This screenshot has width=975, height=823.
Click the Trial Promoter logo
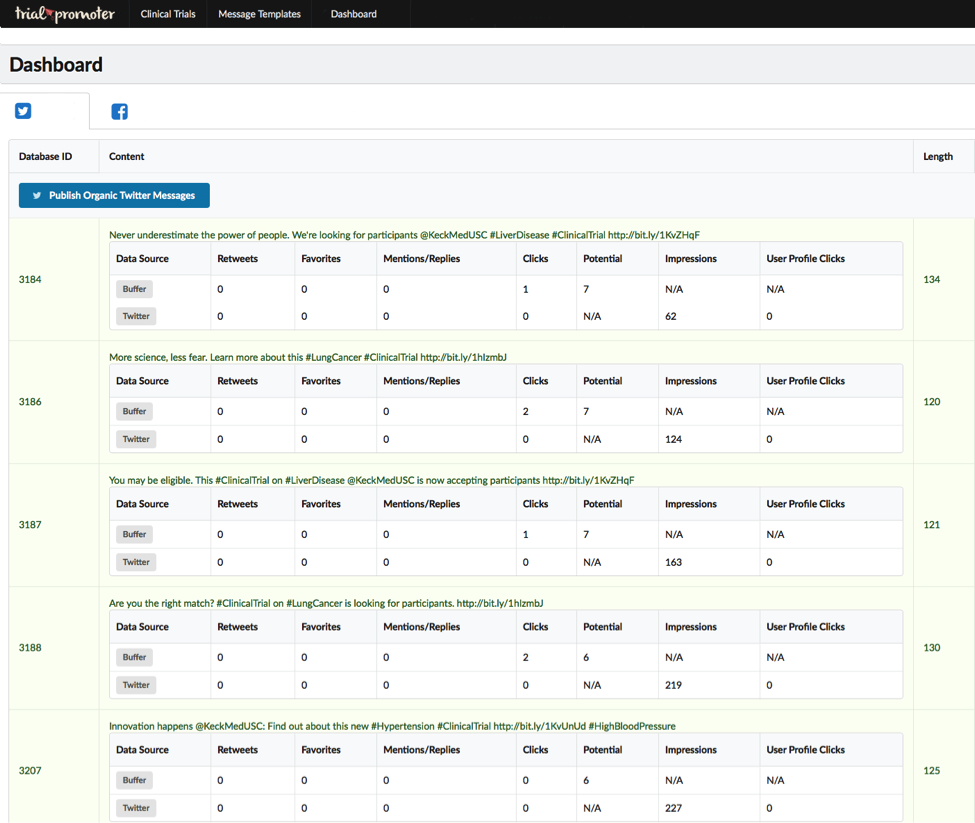pos(64,14)
